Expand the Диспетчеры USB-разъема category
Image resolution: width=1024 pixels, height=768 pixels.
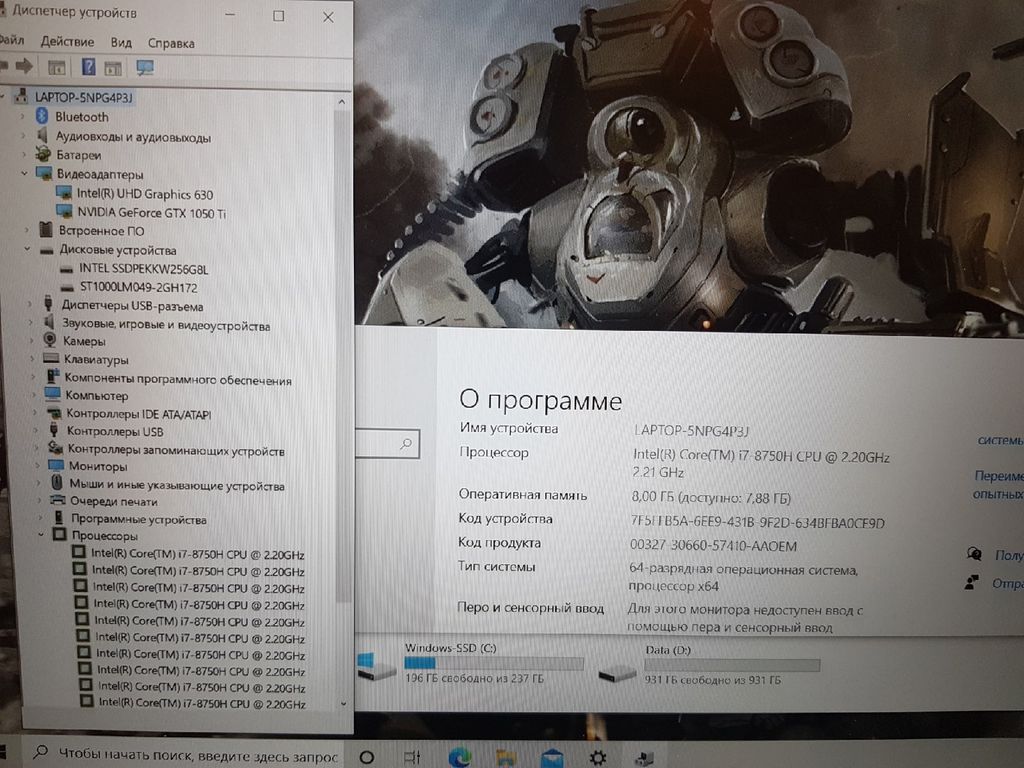[x=29, y=304]
